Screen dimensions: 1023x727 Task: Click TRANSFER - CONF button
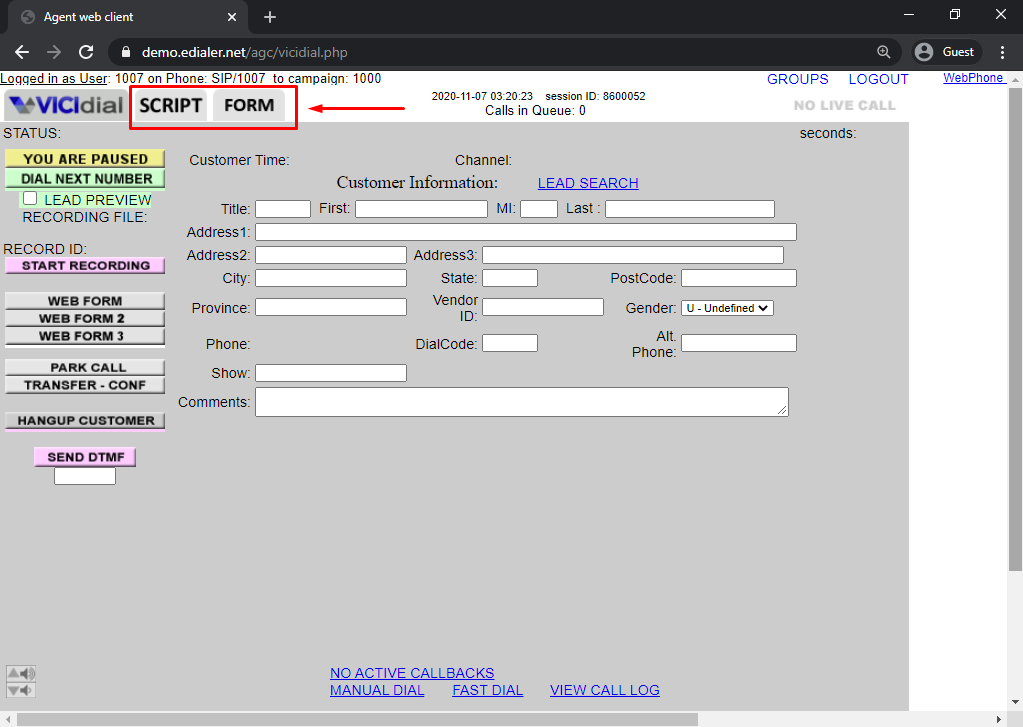click(x=85, y=385)
